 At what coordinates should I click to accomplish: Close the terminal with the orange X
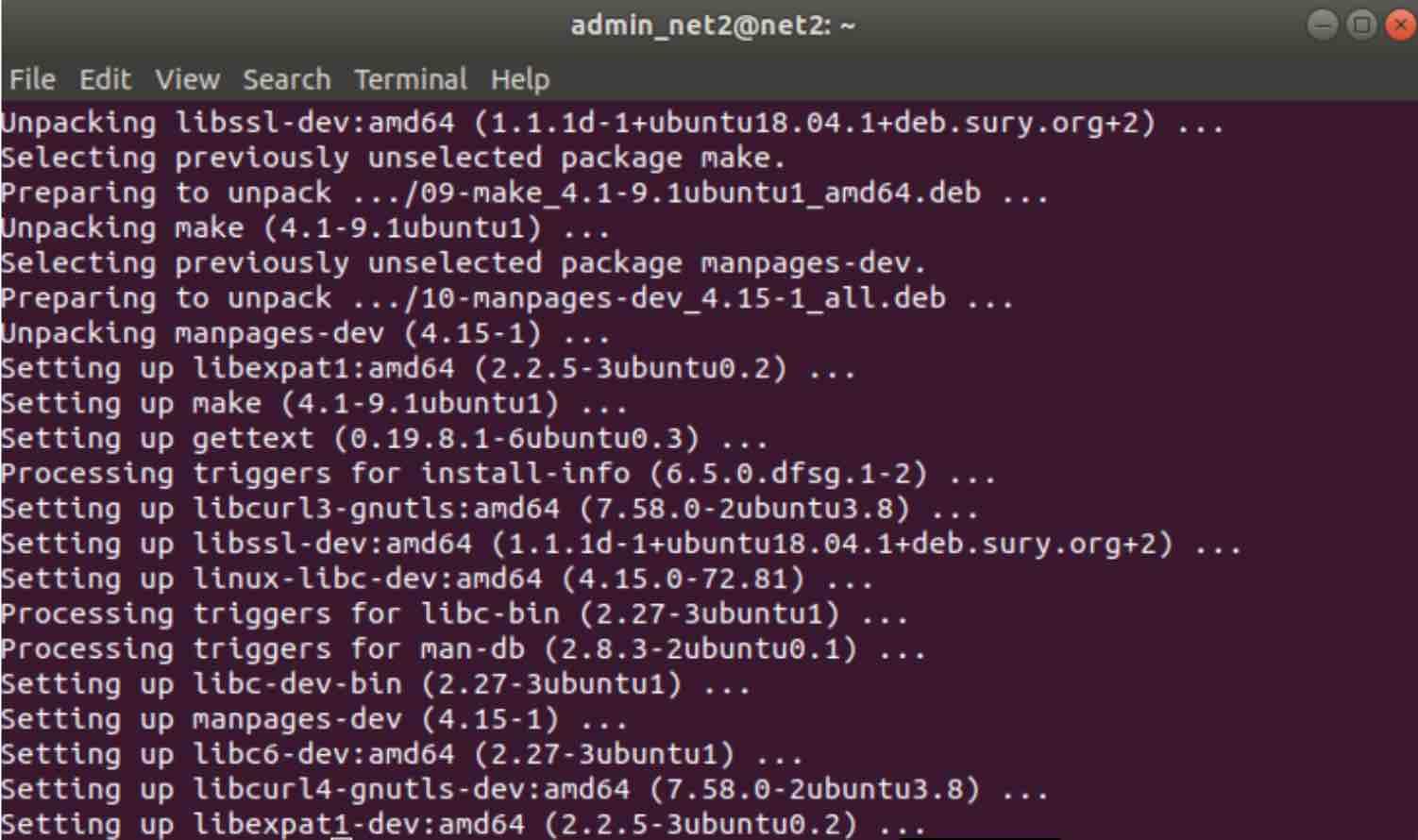[1401, 25]
